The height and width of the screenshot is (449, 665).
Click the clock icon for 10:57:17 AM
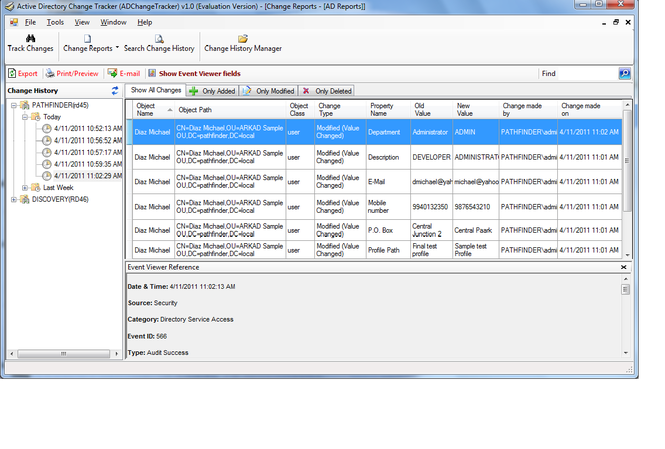(x=47, y=152)
